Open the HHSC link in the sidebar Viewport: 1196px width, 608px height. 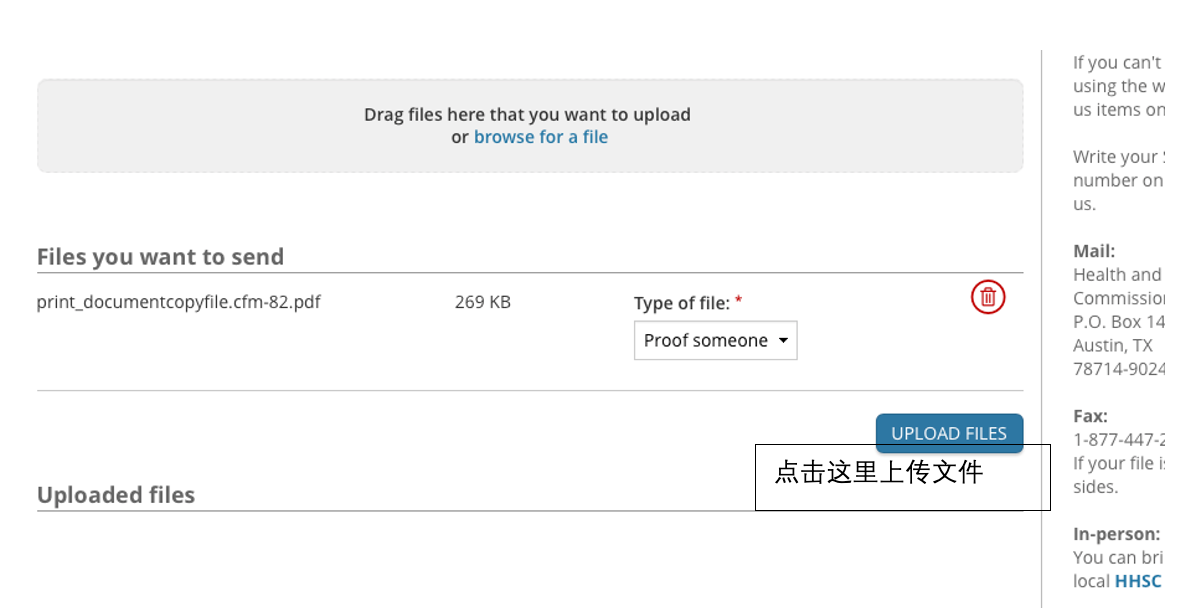(x=1138, y=581)
